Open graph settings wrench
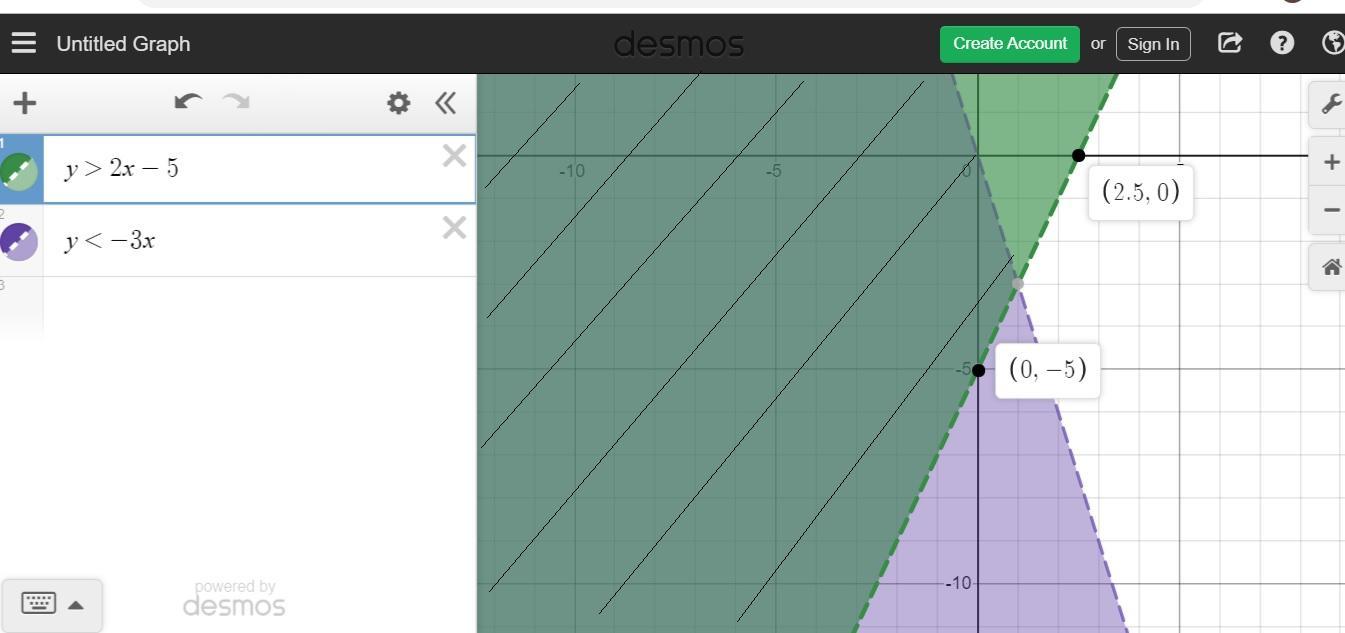This screenshot has height=633, width=1345. (1330, 103)
